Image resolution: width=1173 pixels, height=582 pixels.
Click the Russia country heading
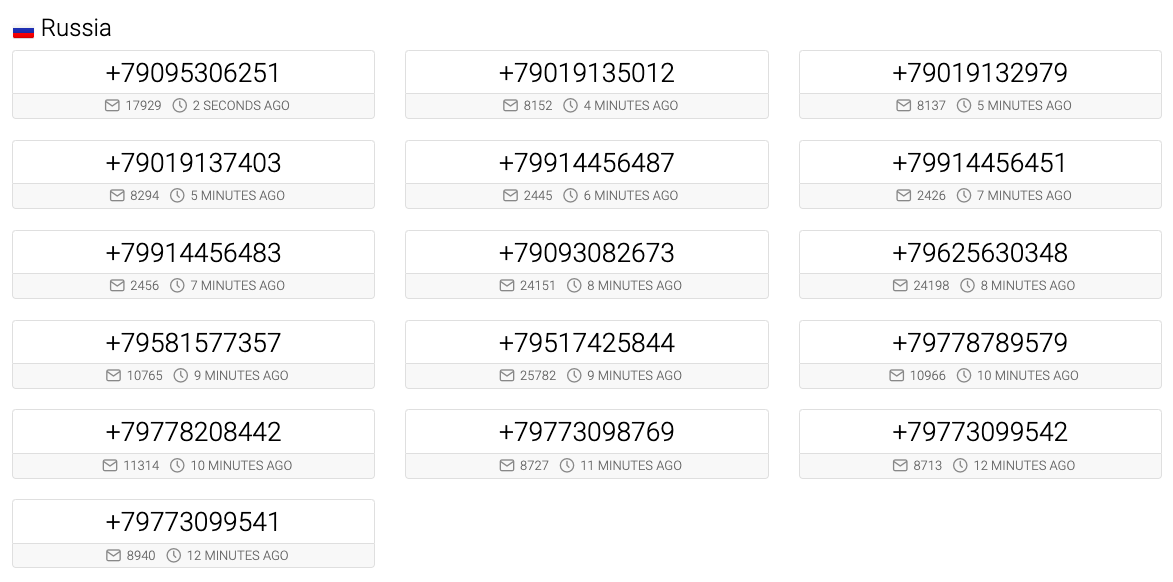click(x=76, y=28)
